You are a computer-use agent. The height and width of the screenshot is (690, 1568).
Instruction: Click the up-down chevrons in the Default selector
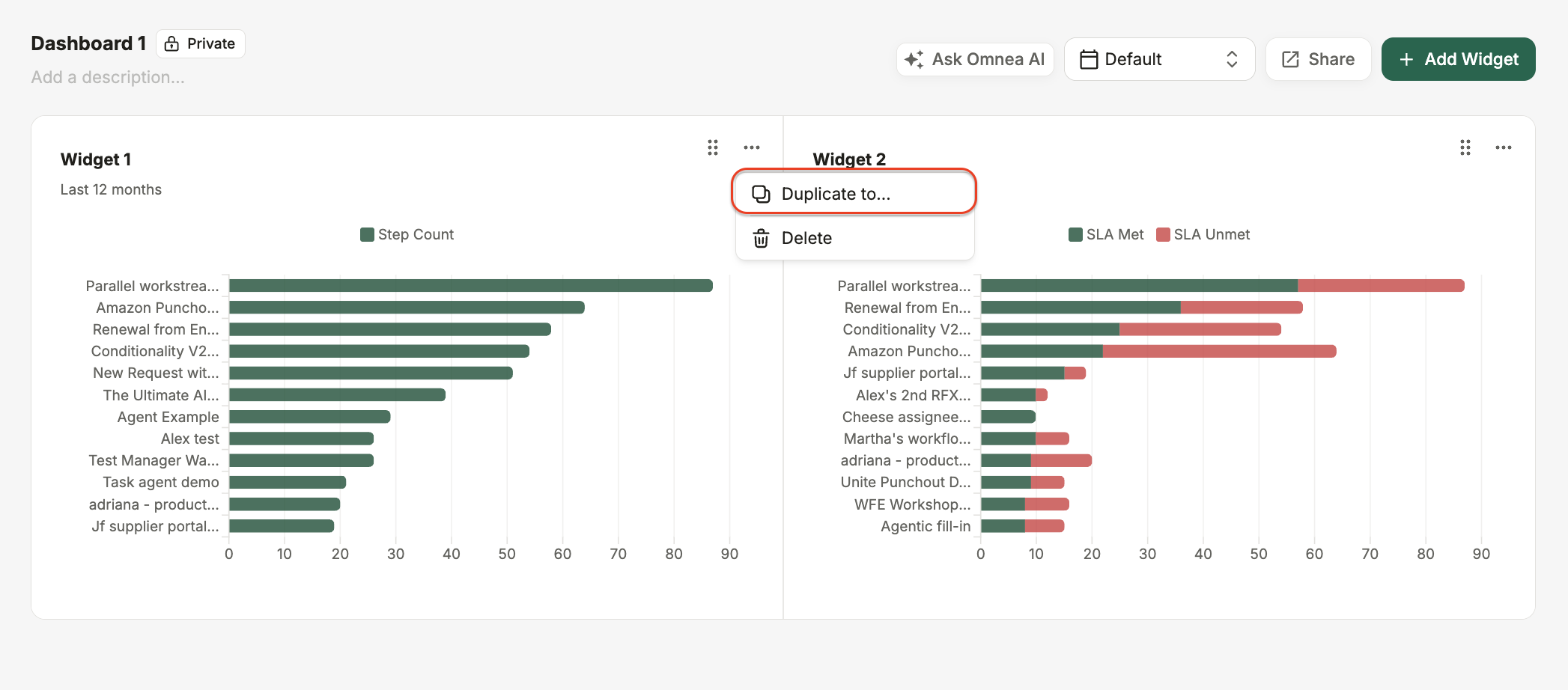1232,59
